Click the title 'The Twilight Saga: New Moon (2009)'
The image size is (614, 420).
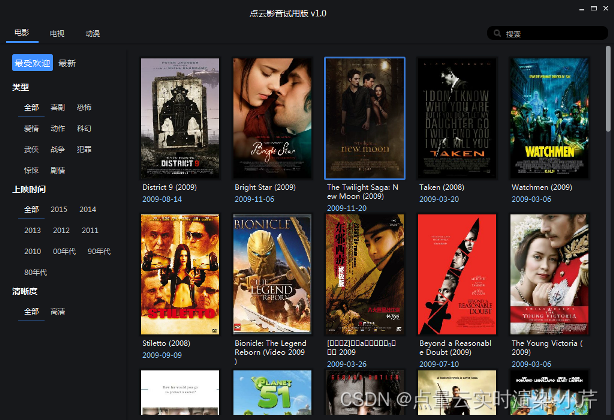pyautogui.click(x=363, y=192)
